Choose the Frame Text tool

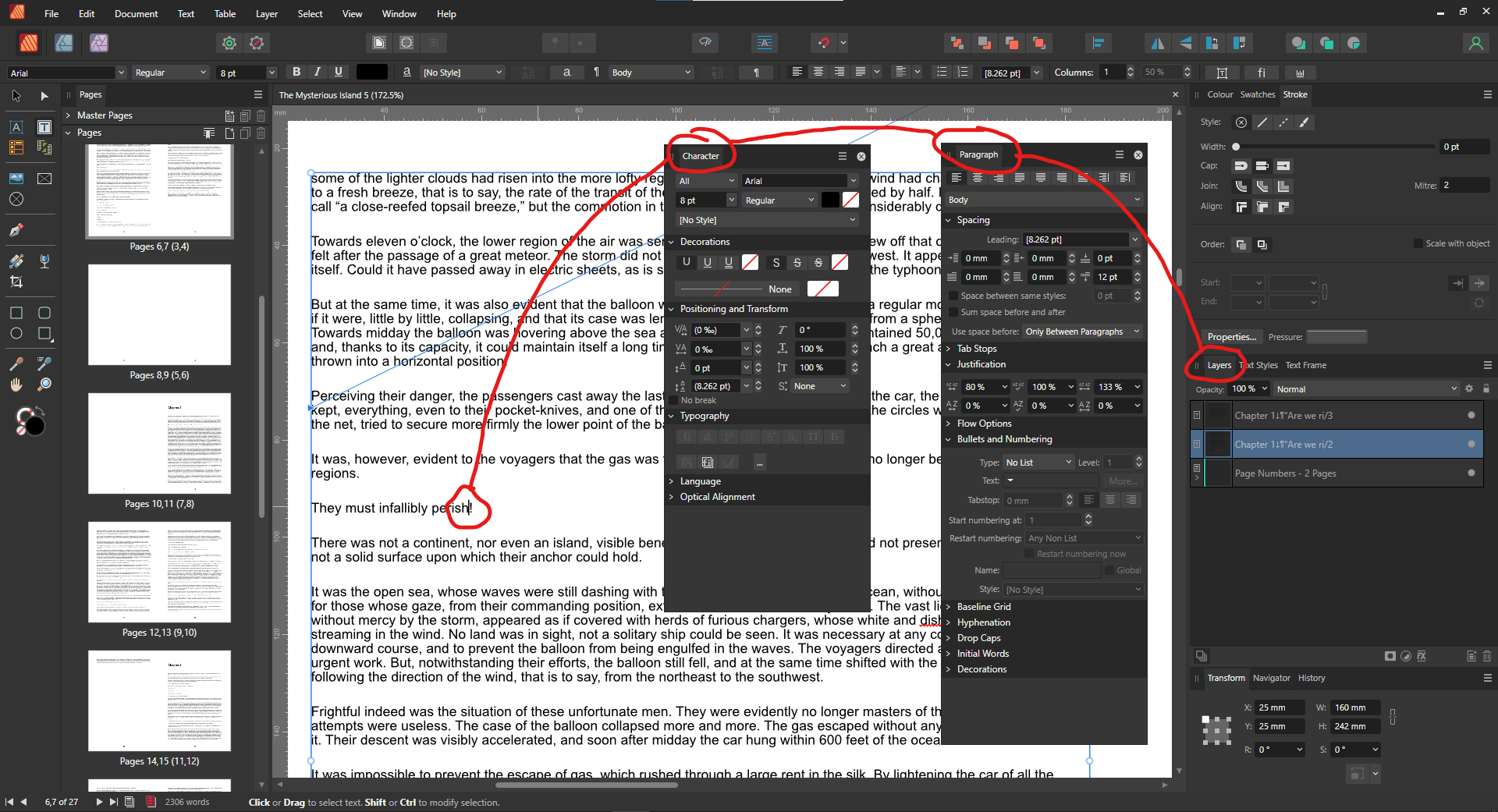coord(44,126)
